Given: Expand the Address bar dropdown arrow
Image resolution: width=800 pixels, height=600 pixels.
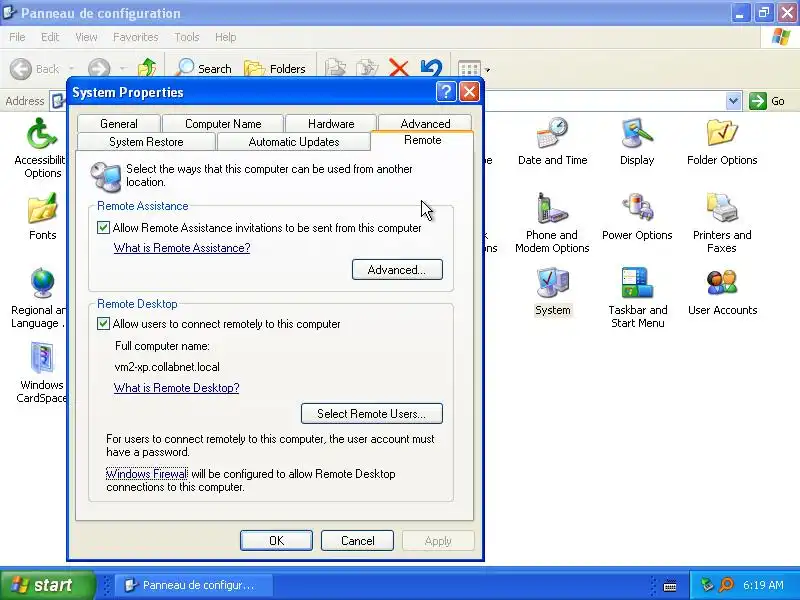Looking at the screenshot, I should 733,101.
